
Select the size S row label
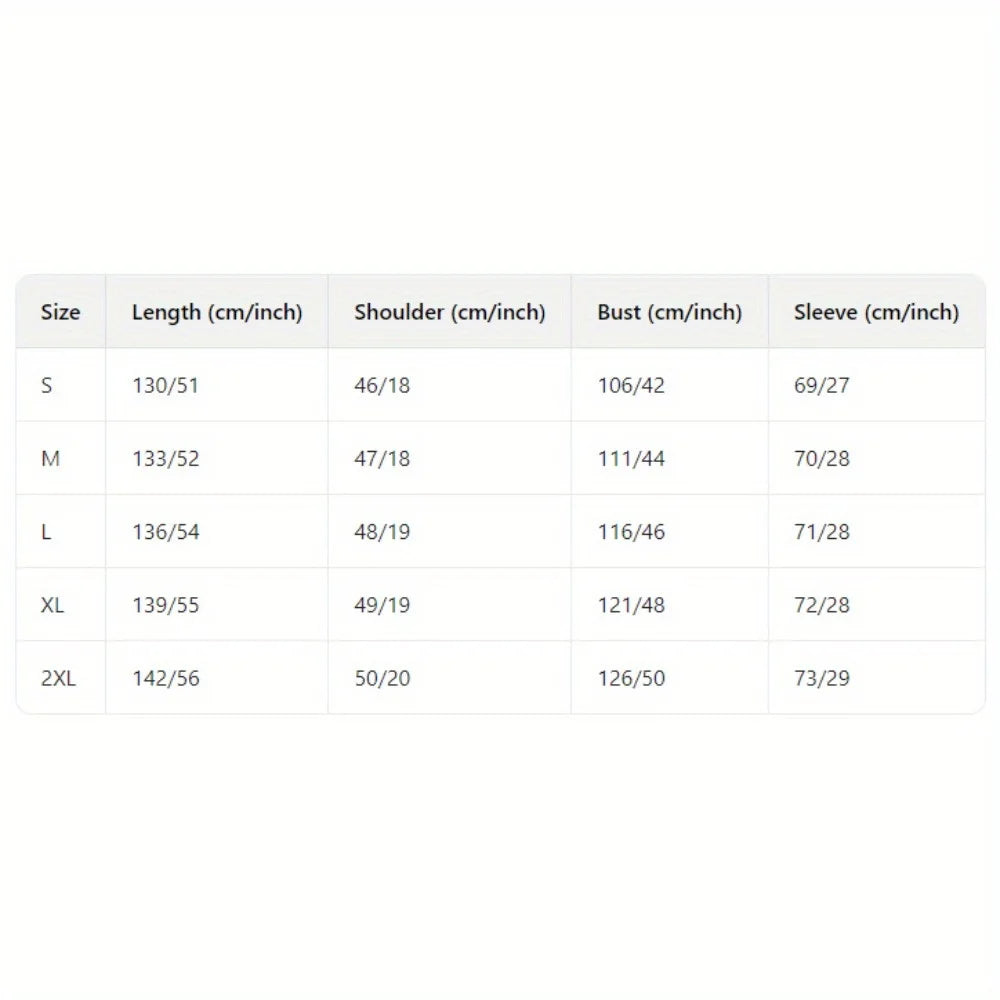click(x=47, y=385)
